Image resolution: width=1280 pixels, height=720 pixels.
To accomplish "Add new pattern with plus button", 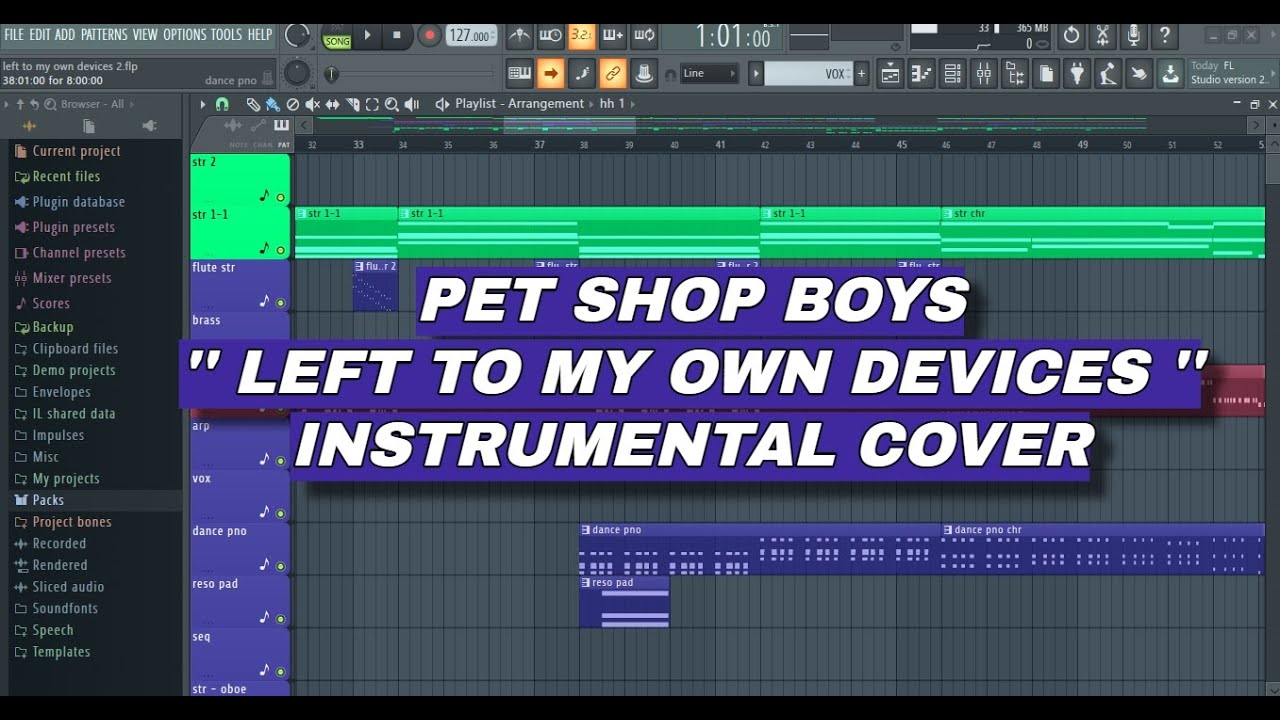I will click(x=861, y=74).
